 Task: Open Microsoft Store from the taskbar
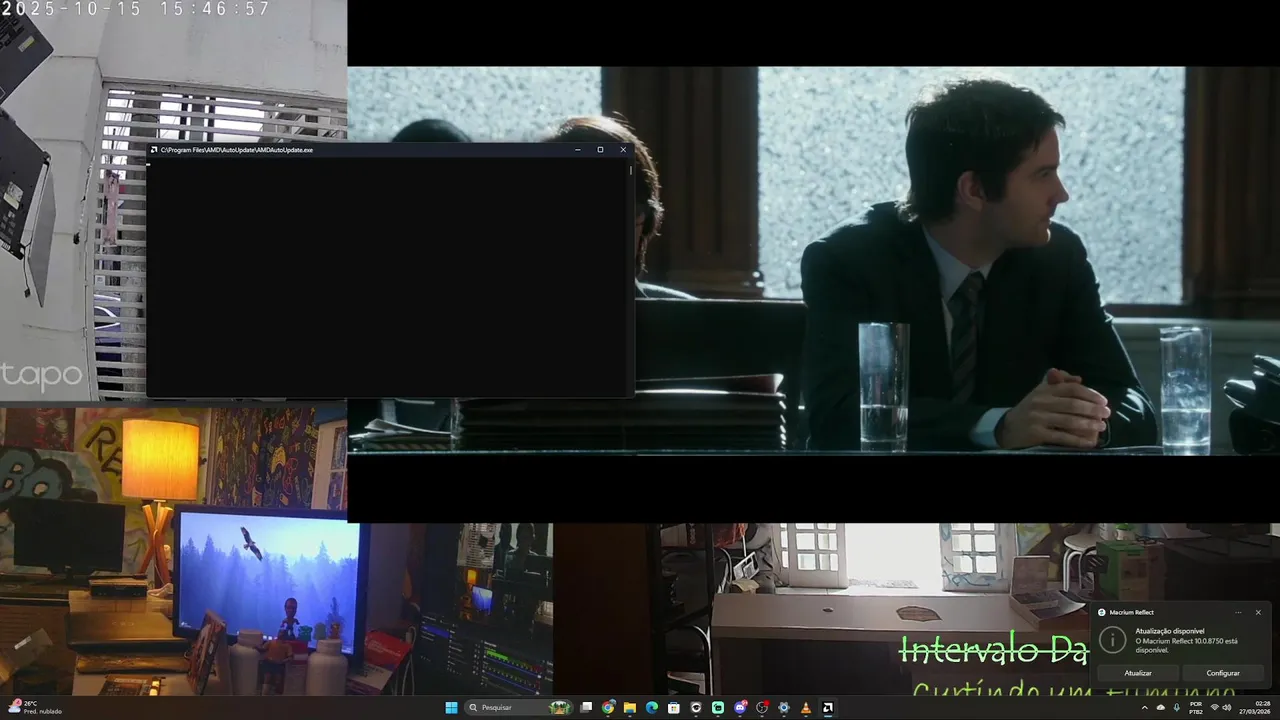point(674,707)
